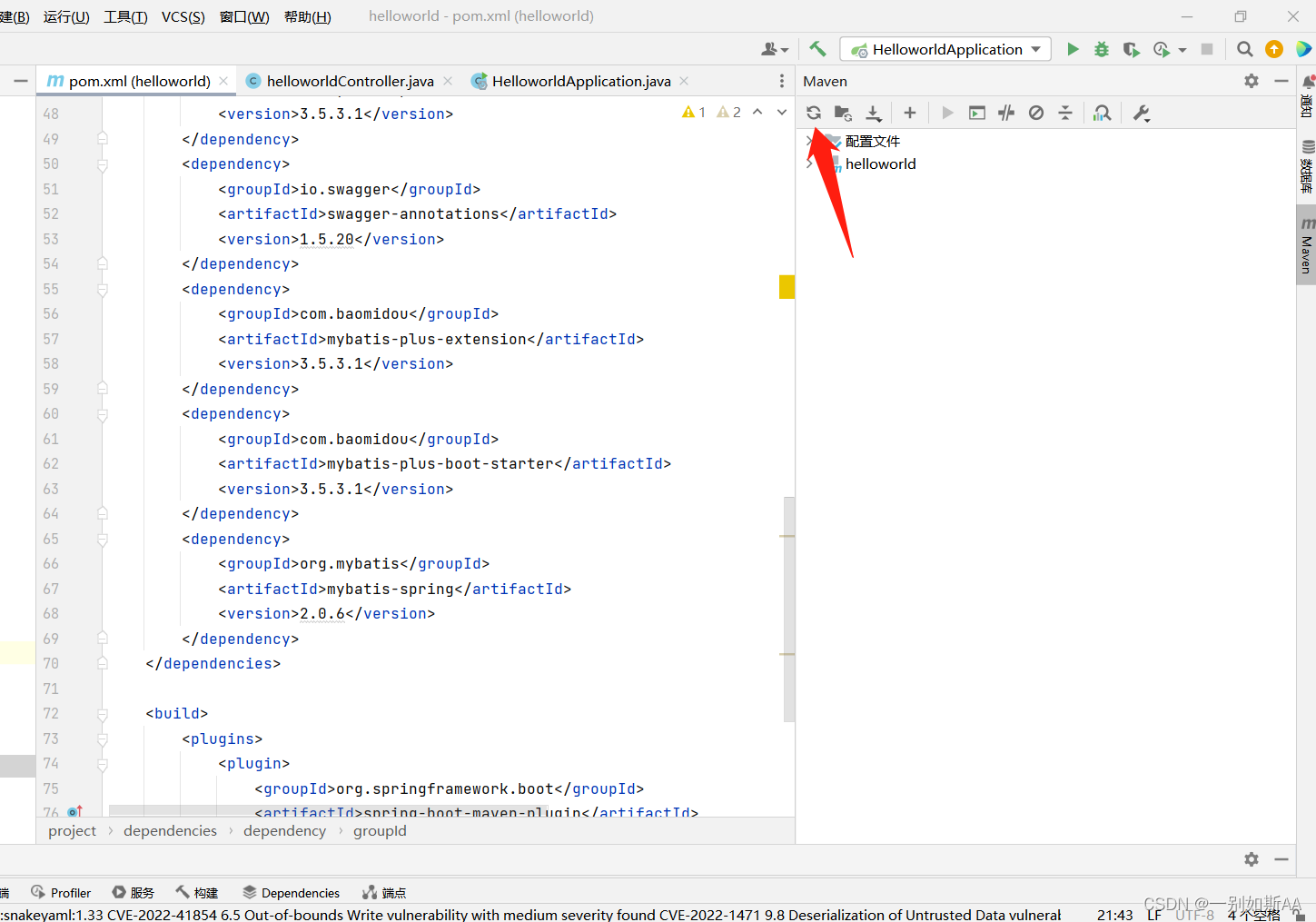Hide the Maven tool window
Screen dimensions: 1316x922
click(1281, 81)
